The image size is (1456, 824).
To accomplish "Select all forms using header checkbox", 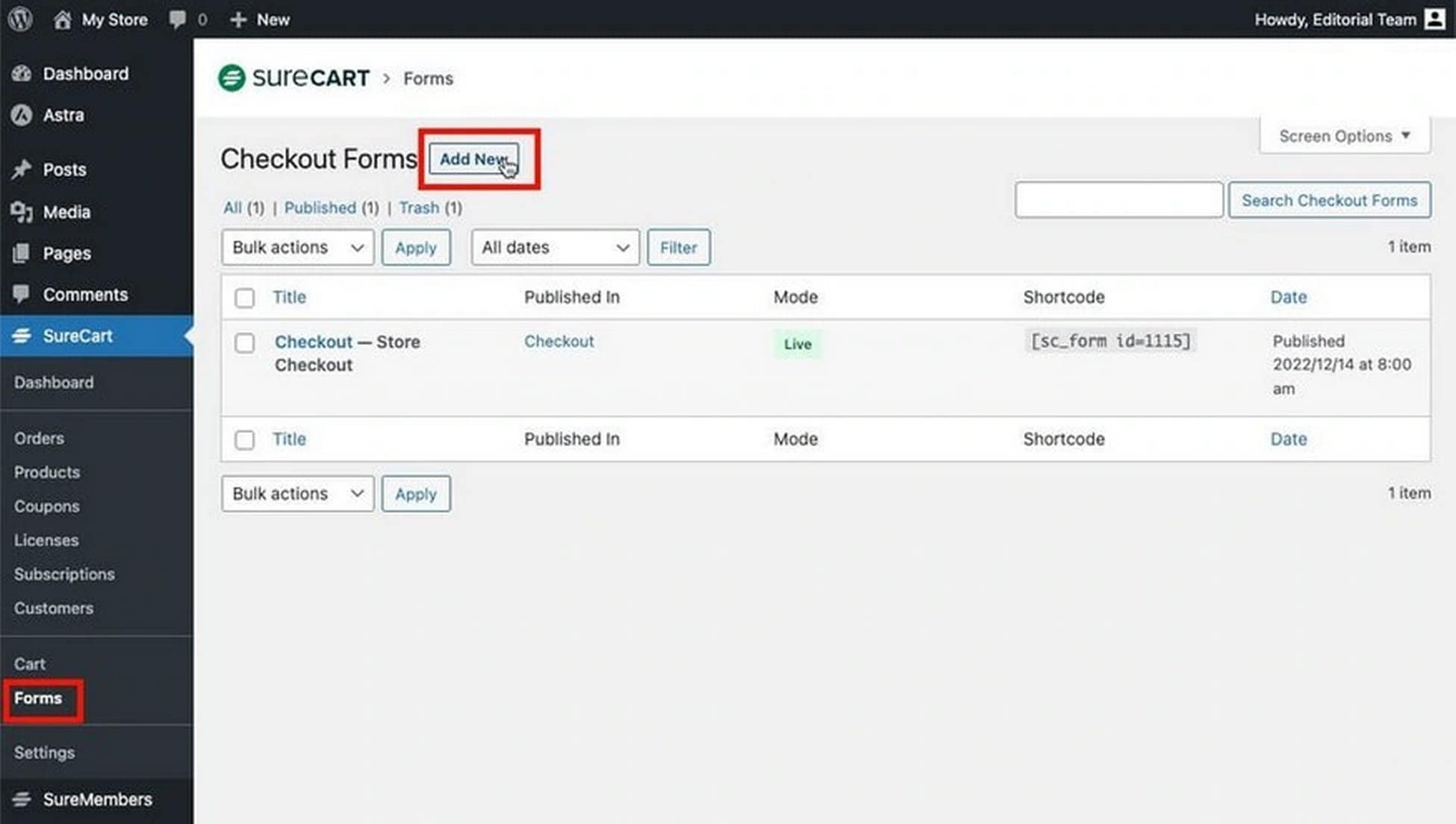I will [244, 297].
